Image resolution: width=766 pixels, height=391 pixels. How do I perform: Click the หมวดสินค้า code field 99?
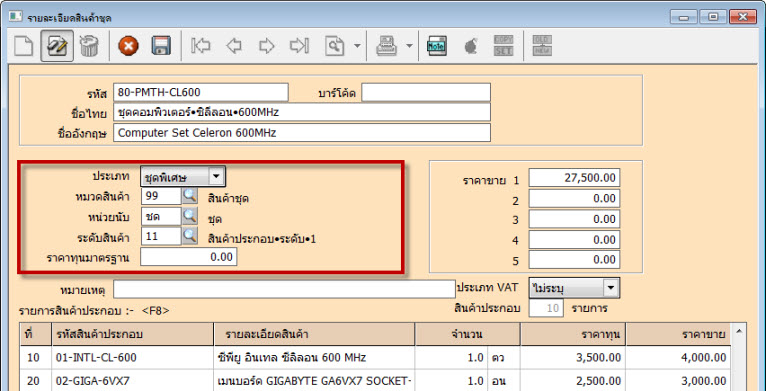pyautogui.click(x=161, y=196)
